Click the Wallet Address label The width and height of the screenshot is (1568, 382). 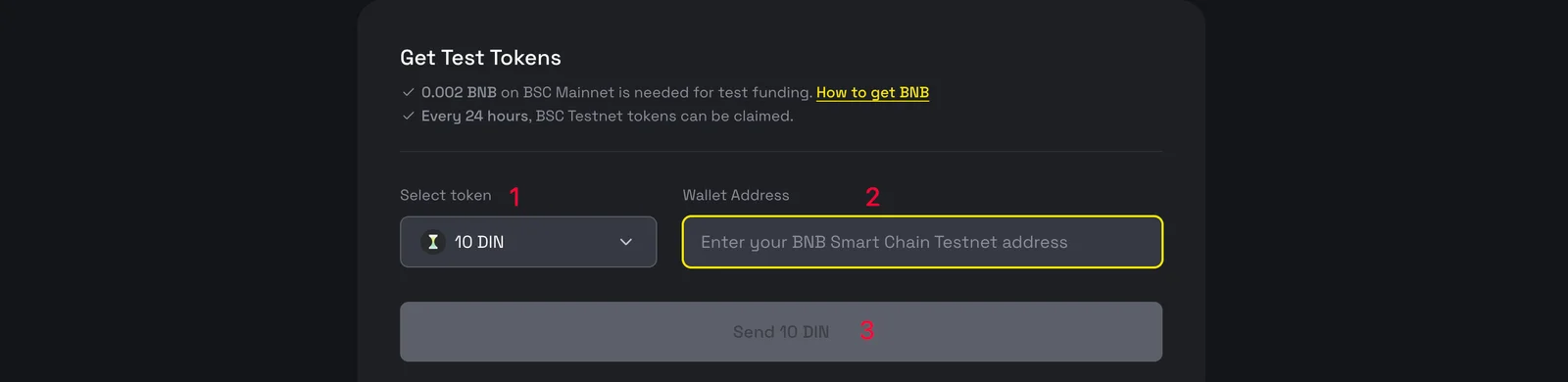coord(736,195)
